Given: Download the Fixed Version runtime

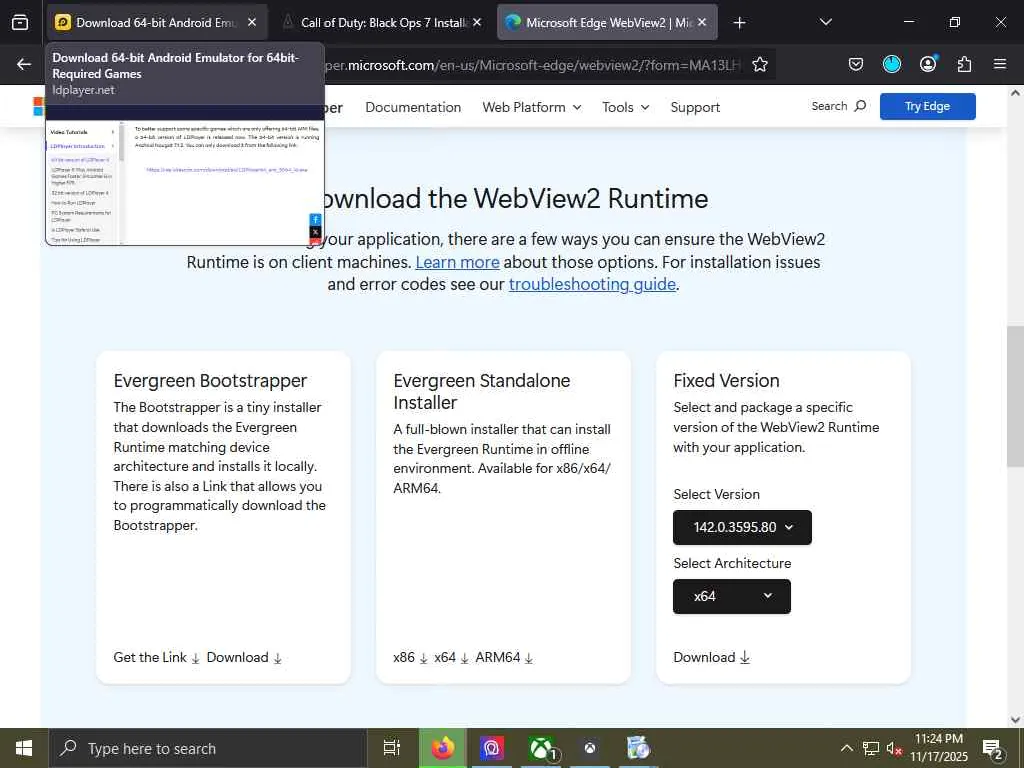Looking at the screenshot, I should tap(711, 658).
